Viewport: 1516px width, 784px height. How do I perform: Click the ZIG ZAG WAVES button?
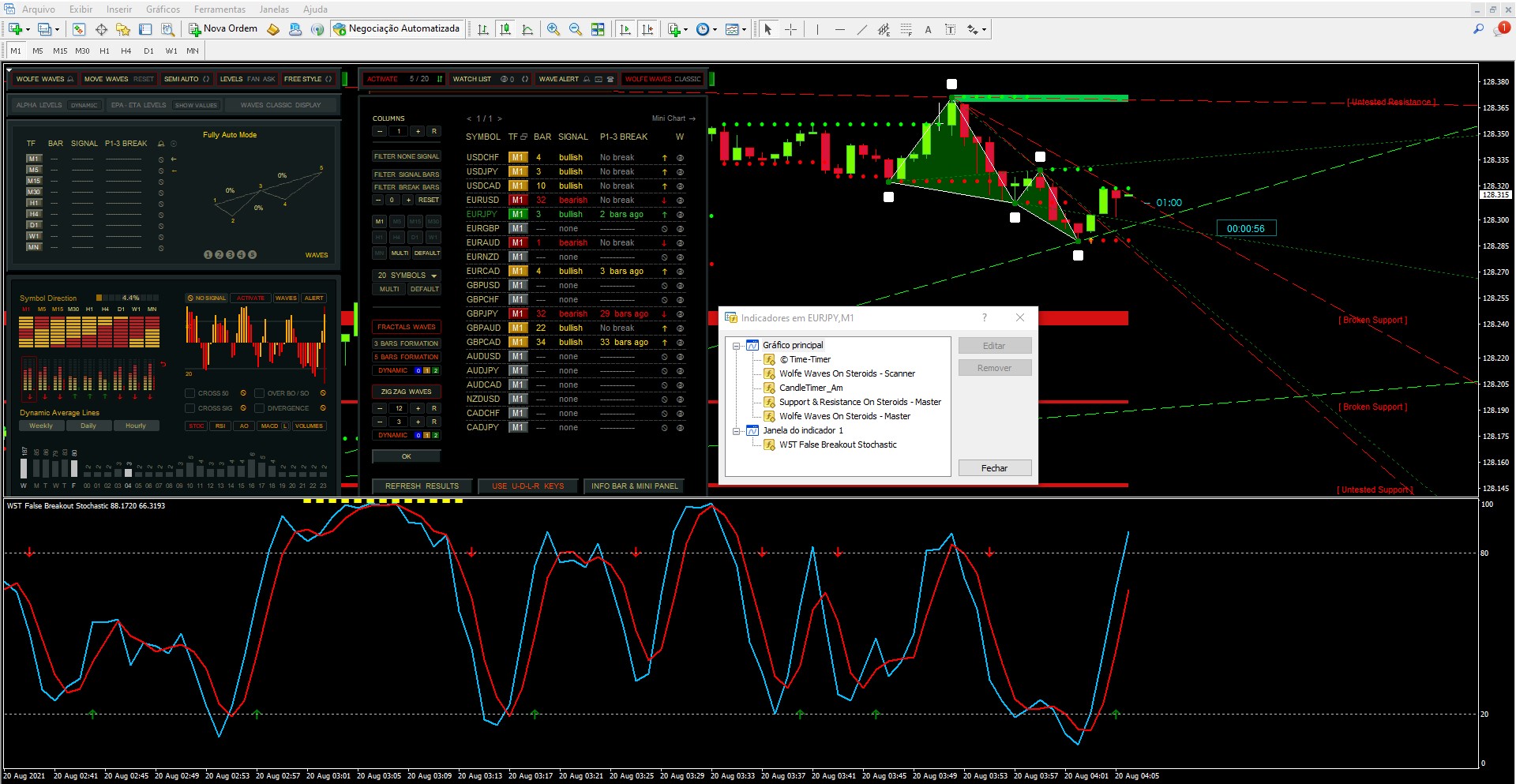(407, 392)
